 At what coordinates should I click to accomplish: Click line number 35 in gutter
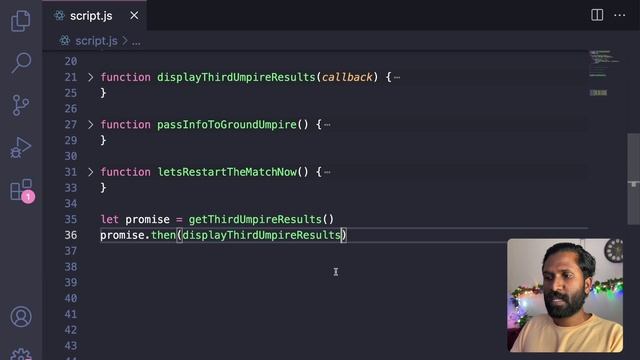pyautogui.click(x=71, y=219)
